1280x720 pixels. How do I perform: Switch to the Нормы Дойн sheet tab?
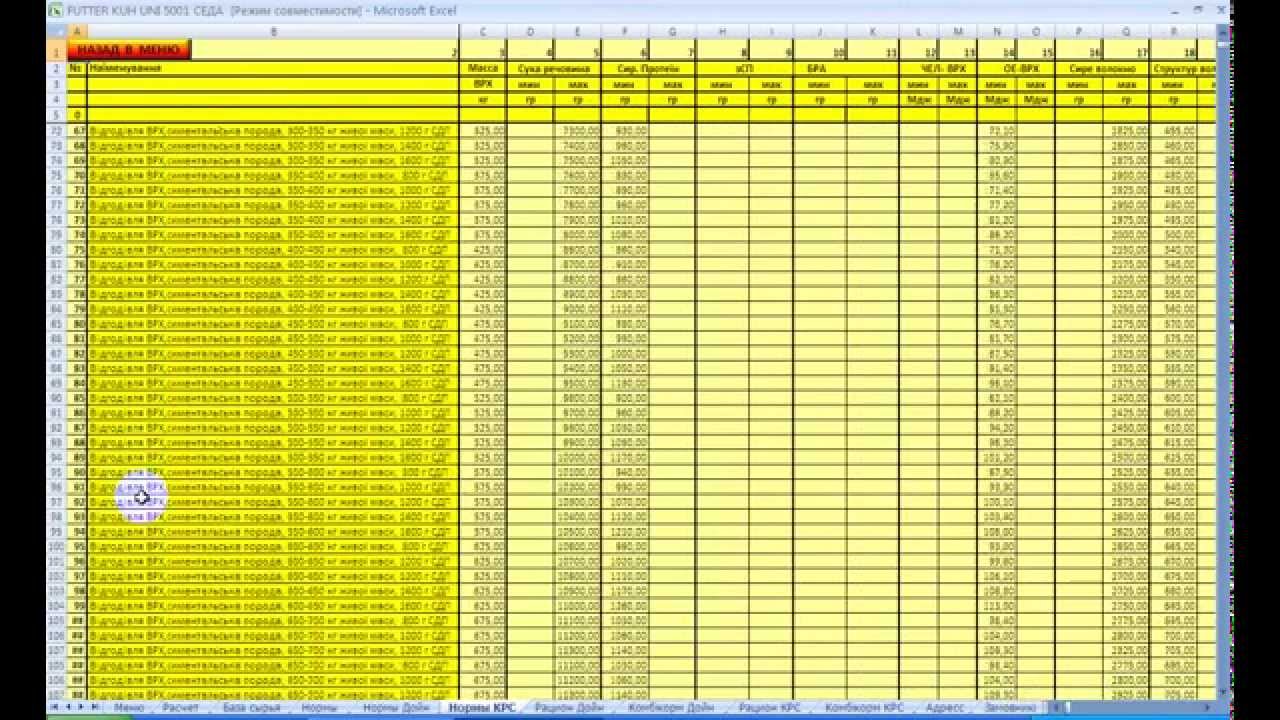[x=396, y=707]
